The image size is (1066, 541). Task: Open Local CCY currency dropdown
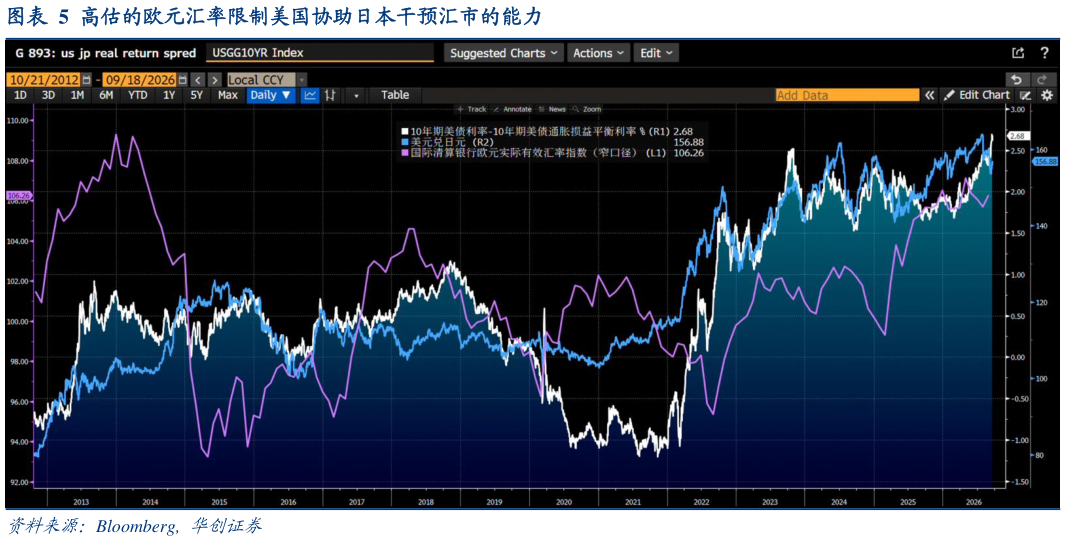[266, 79]
